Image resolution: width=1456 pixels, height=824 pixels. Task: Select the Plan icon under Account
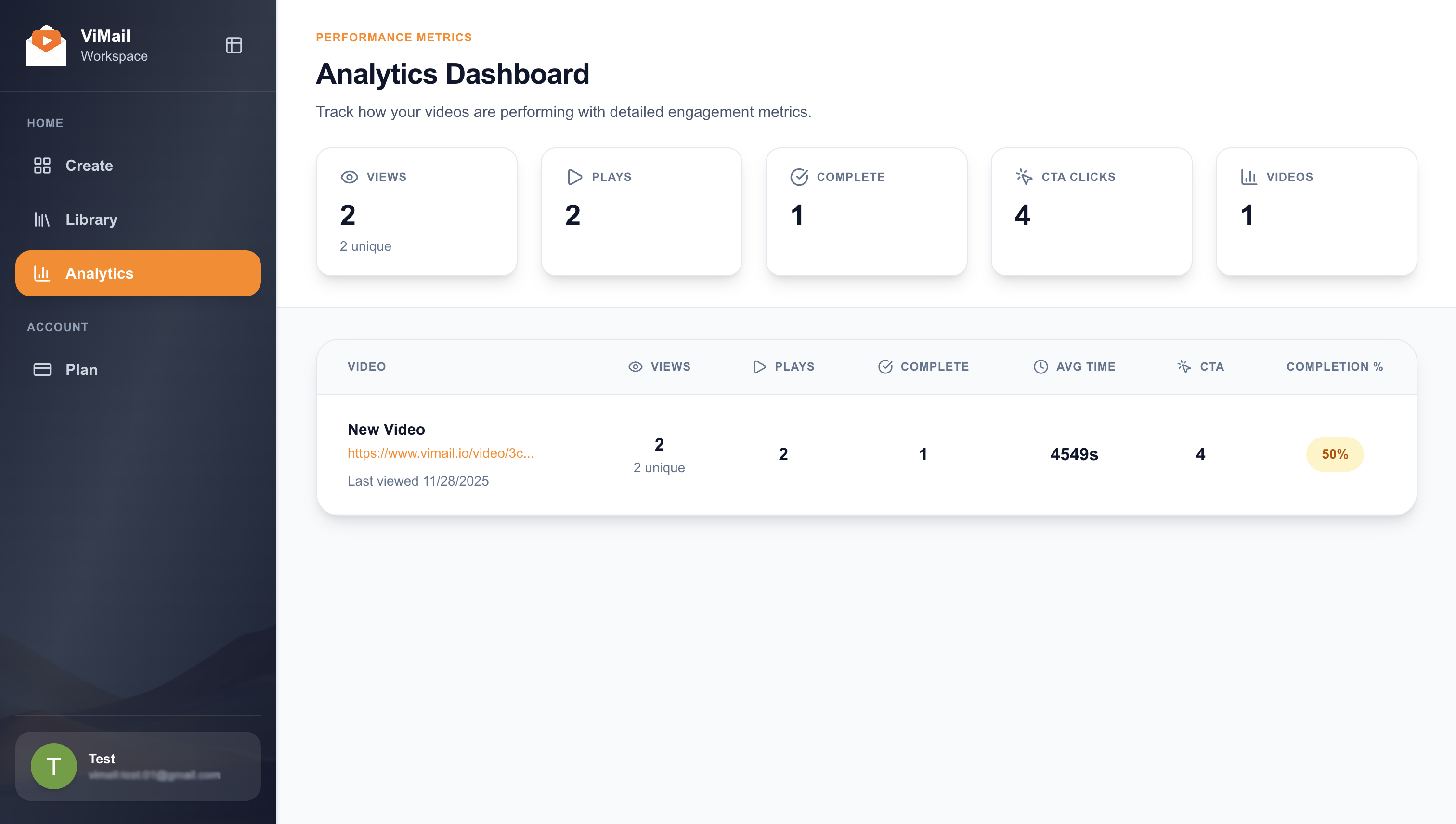[x=42, y=370]
